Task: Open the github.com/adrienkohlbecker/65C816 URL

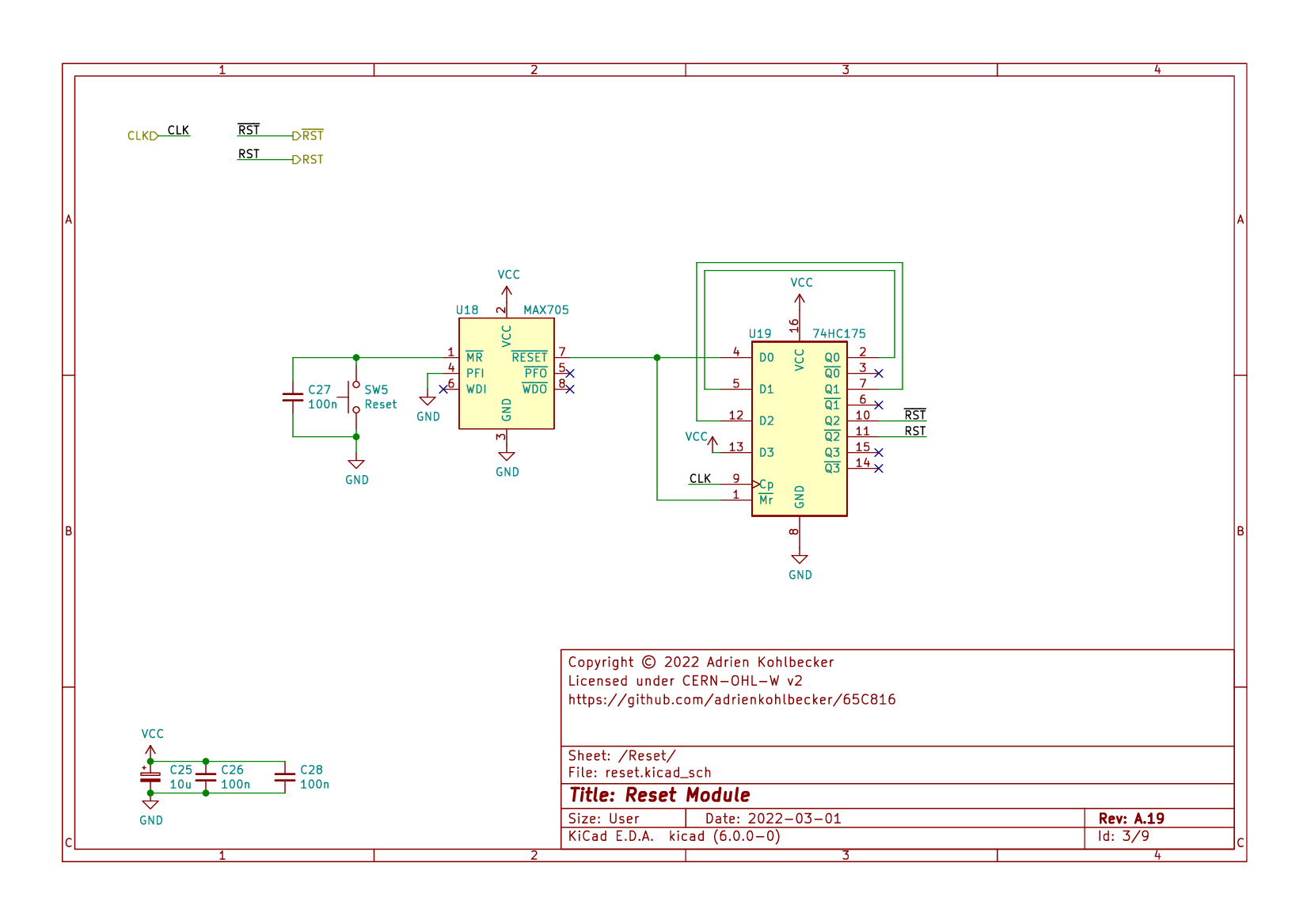Action: coord(732,700)
